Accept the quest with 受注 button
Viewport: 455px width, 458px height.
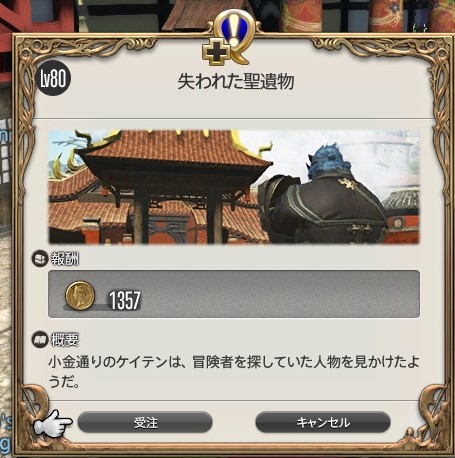tap(145, 422)
